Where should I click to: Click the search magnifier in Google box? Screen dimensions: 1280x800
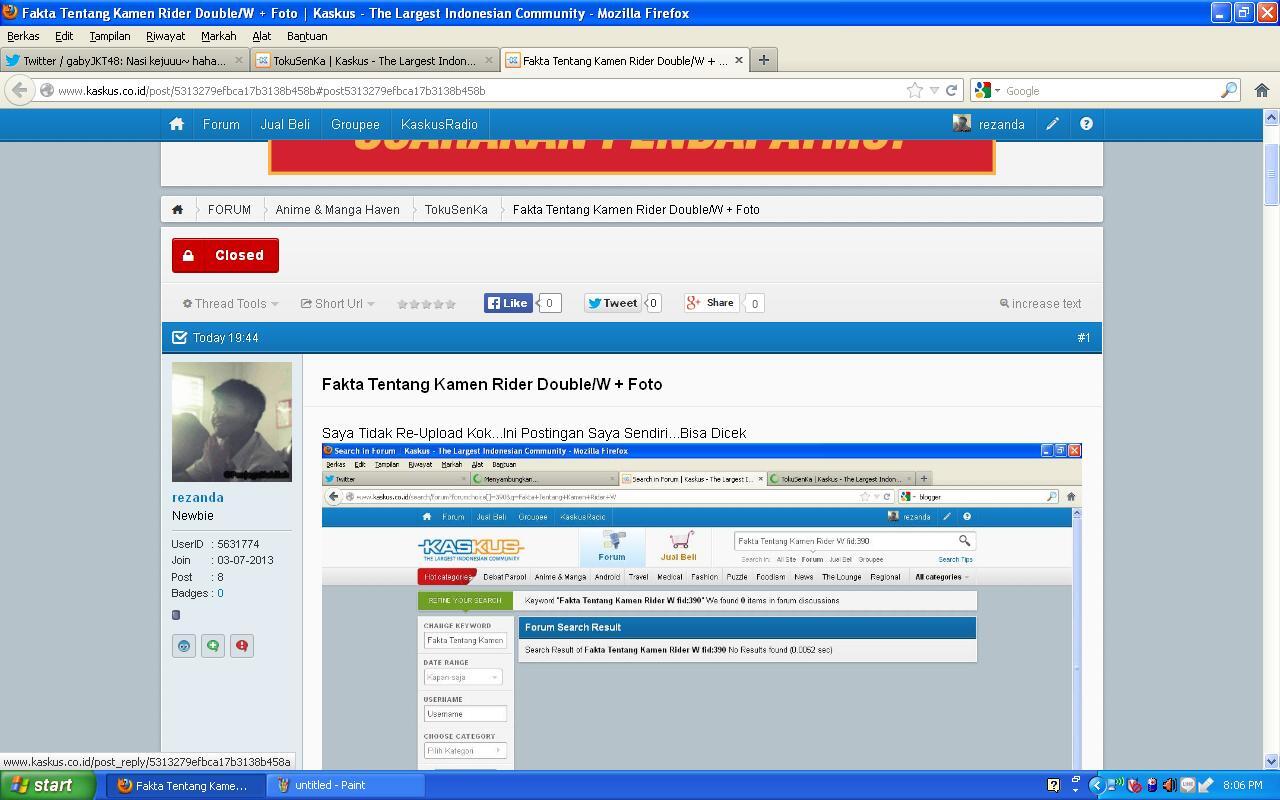(x=1228, y=90)
